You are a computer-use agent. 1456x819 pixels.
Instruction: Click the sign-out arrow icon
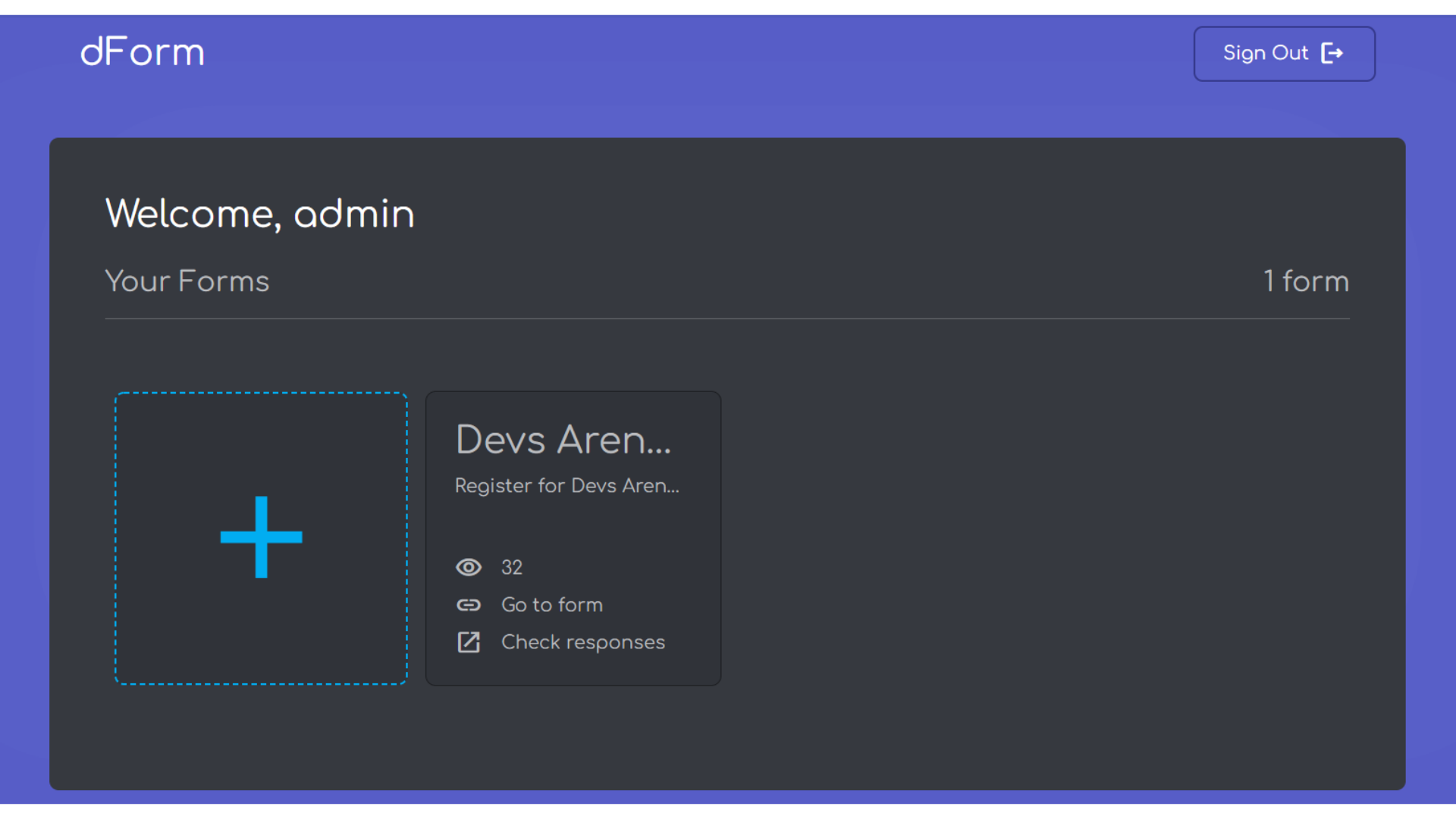pos(1332,53)
